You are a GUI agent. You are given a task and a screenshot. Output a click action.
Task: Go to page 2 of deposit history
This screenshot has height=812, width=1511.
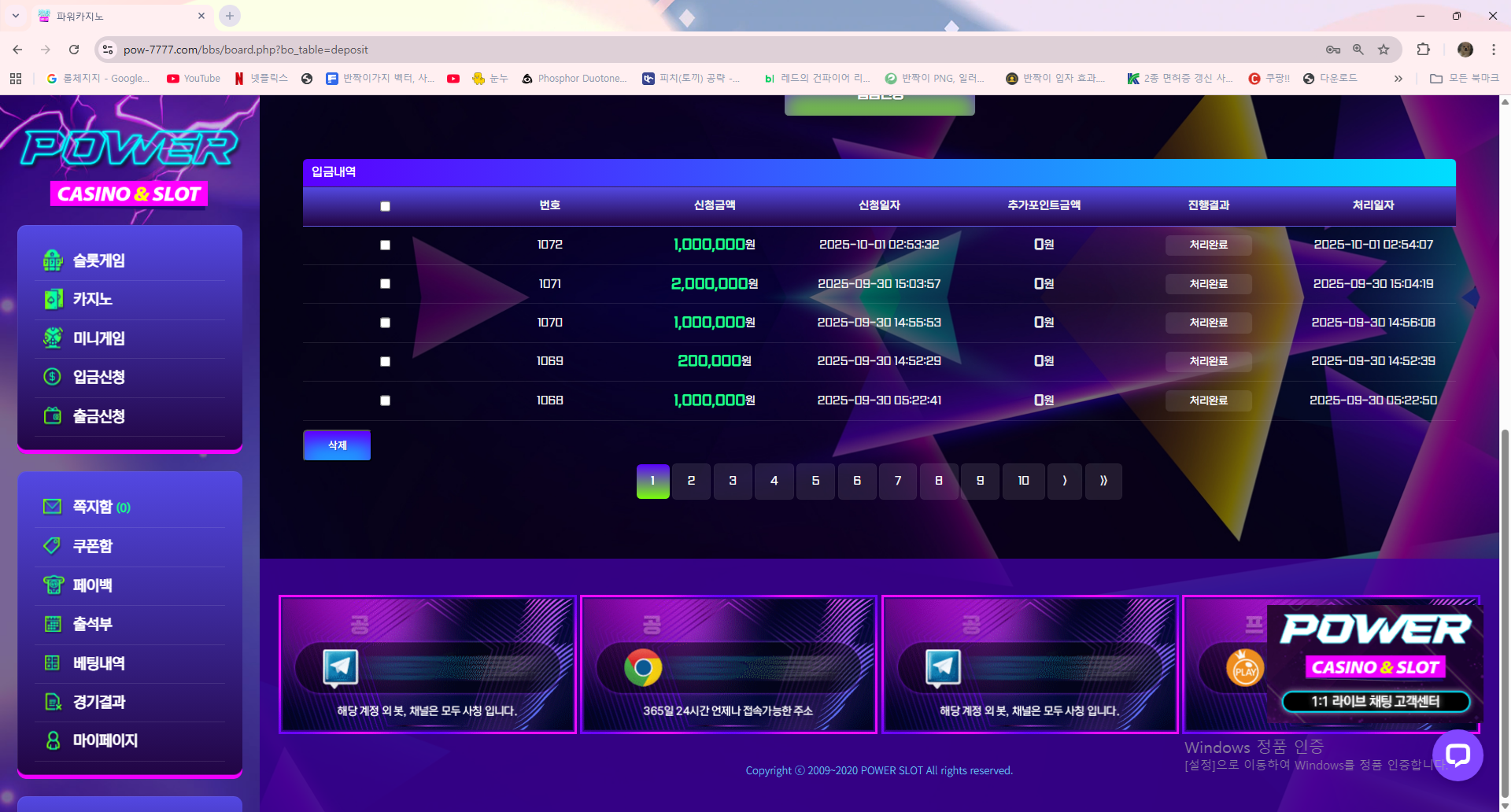(x=691, y=481)
